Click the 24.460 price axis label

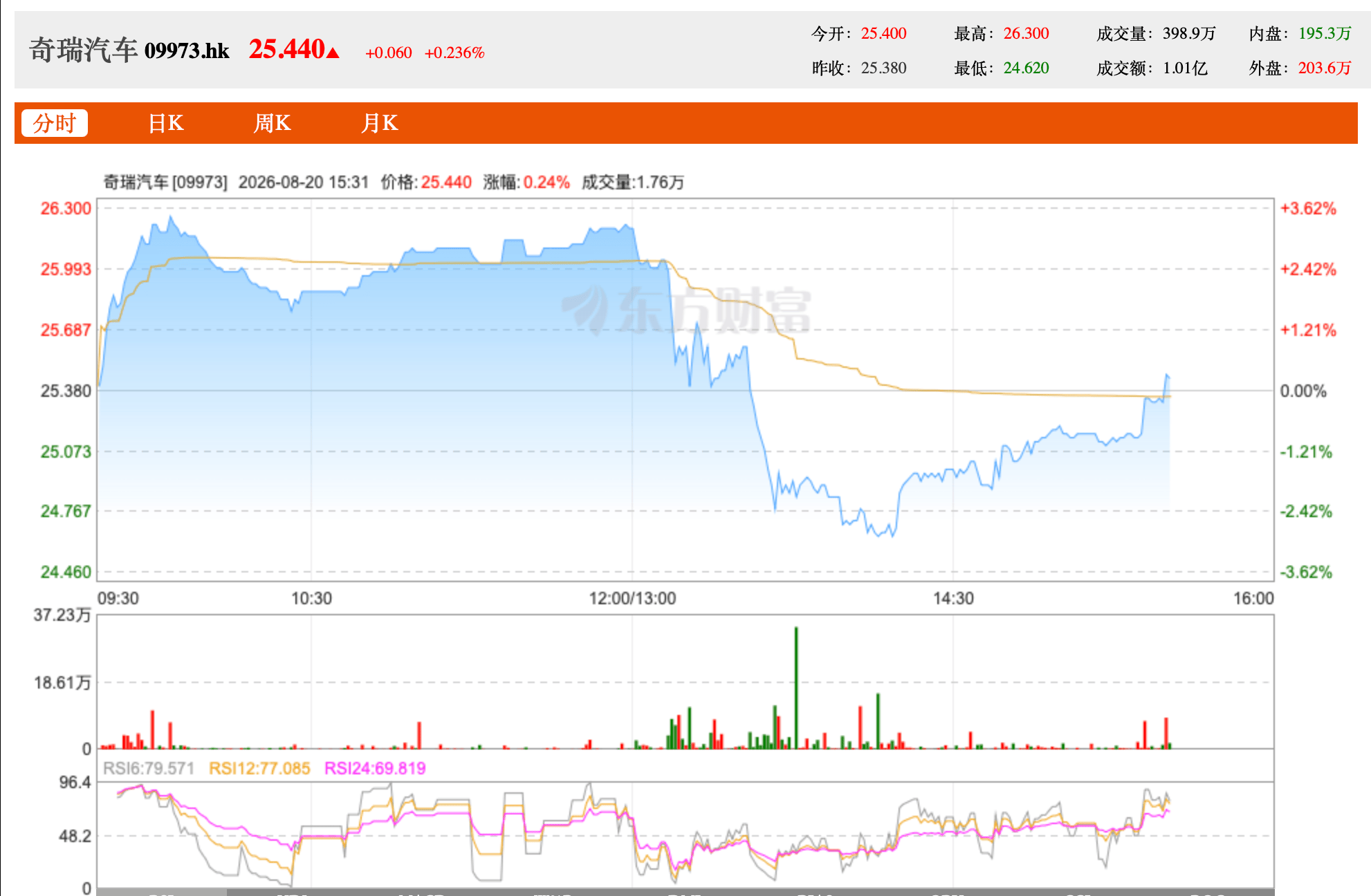[66, 572]
